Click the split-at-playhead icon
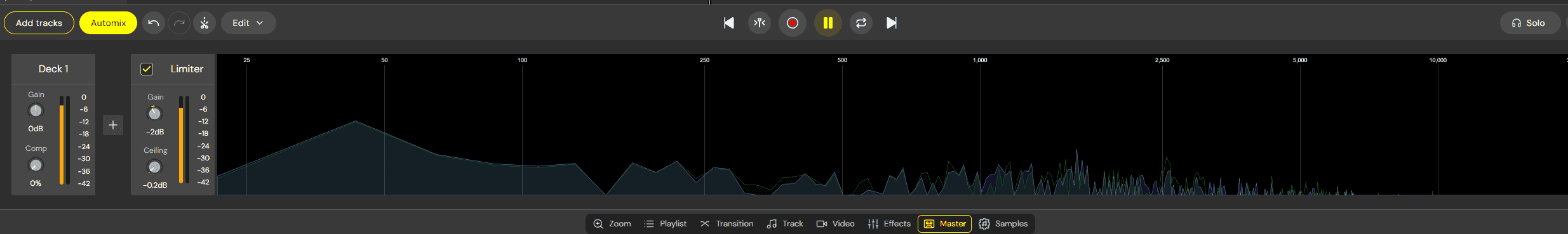 [760, 23]
